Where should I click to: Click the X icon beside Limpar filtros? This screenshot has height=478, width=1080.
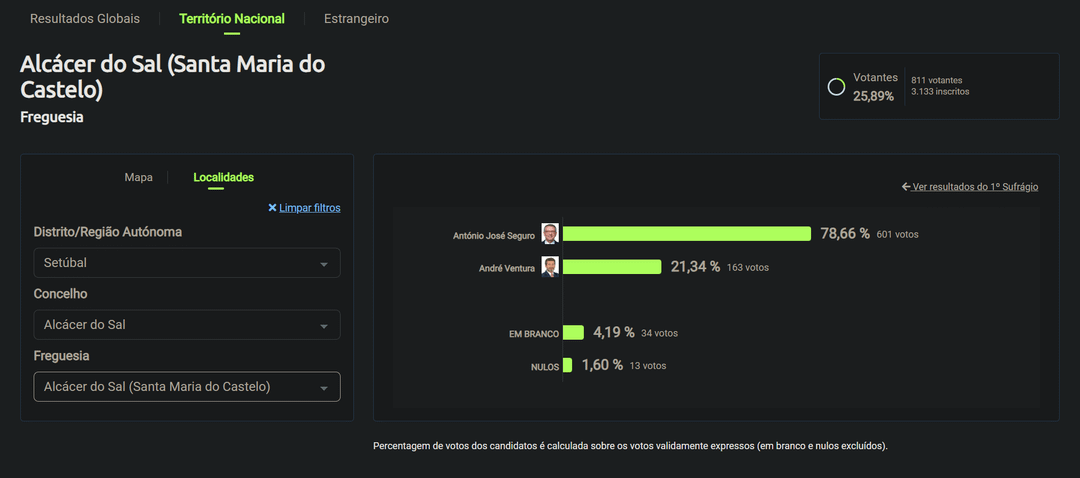point(272,208)
